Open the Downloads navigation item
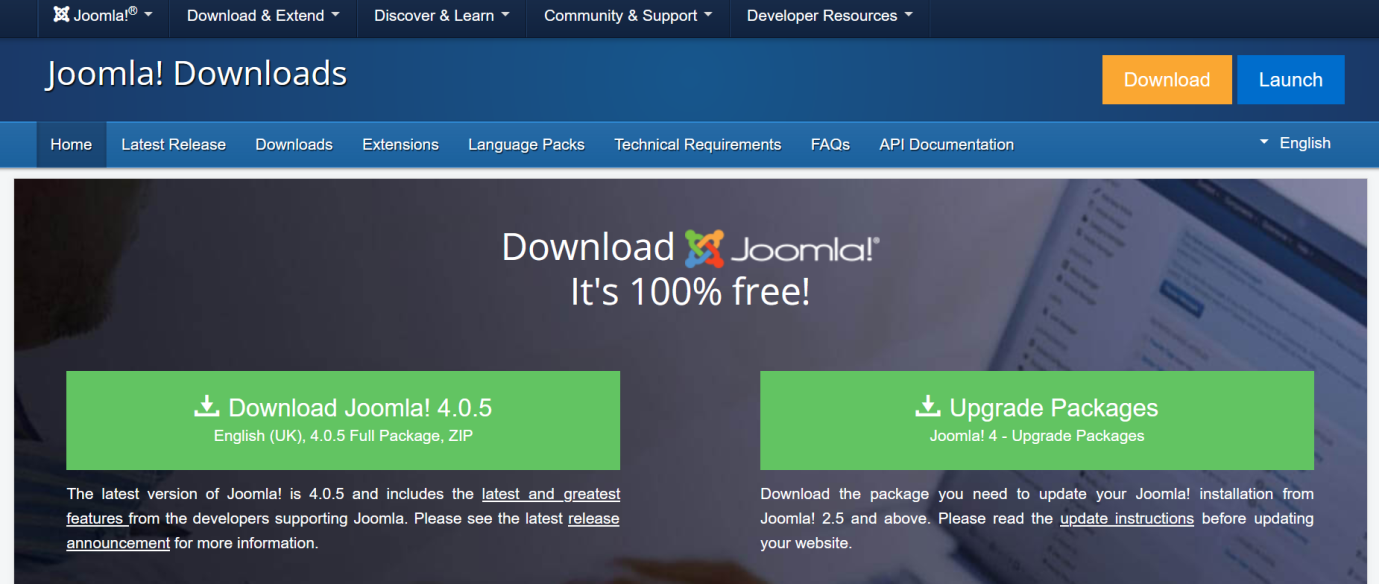Viewport: 1379px width, 584px height. [x=294, y=144]
